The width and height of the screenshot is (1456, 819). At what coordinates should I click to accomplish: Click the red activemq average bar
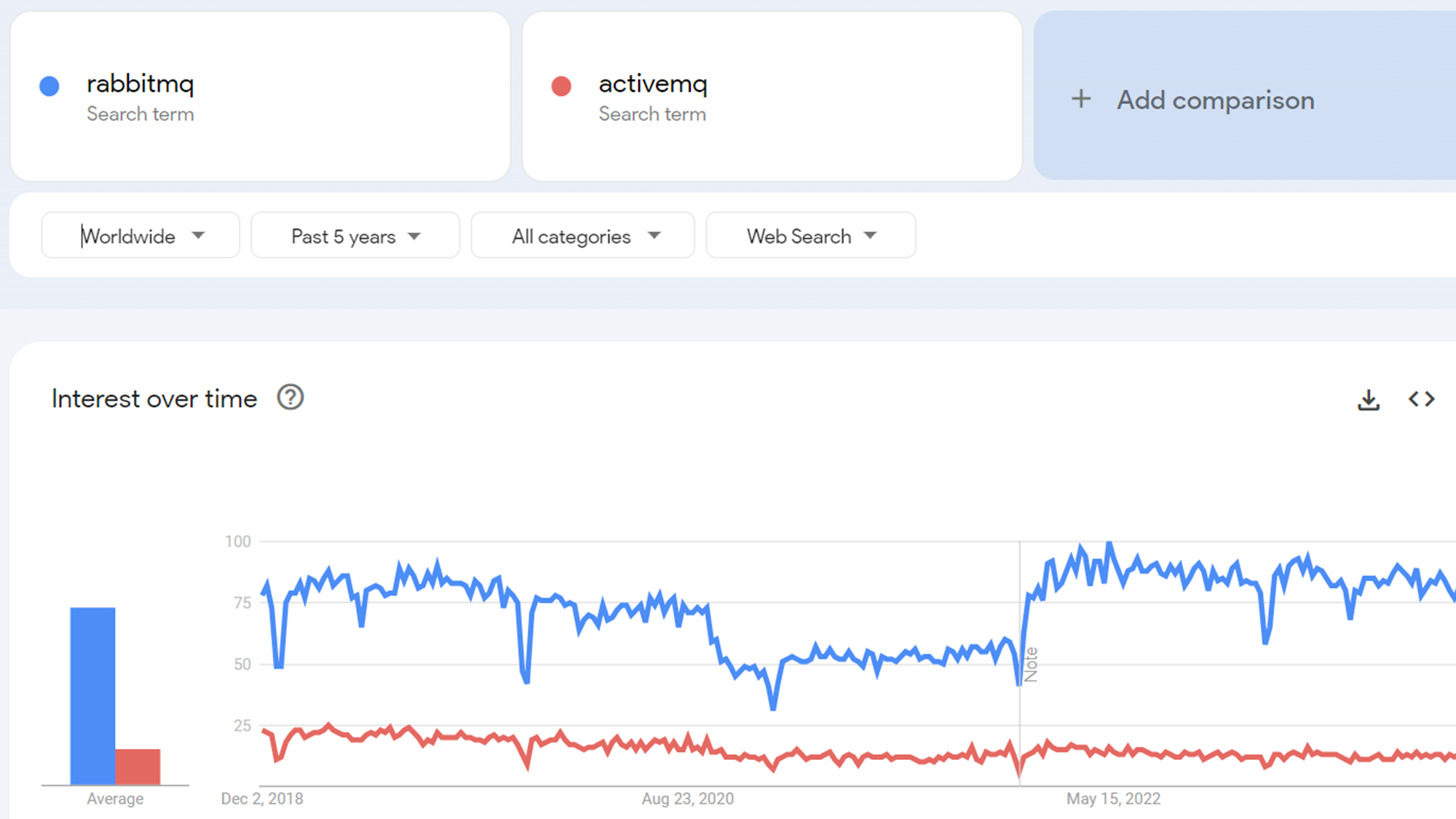pyautogui.click(x=138, y=766)
